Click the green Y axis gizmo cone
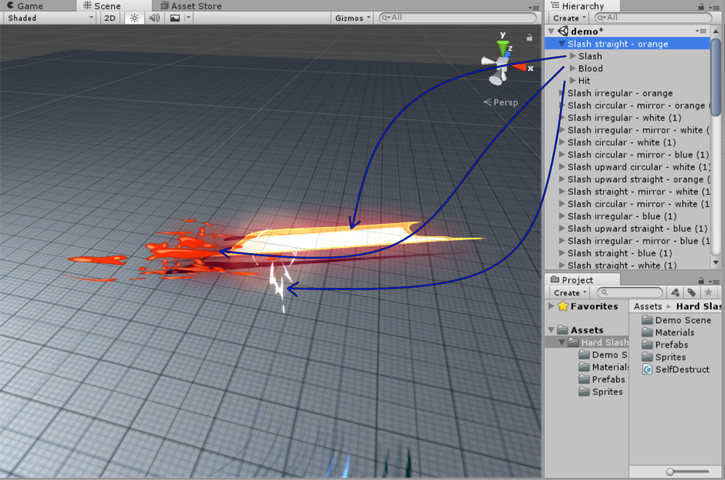The image size is (725, 480). pyautogui.click(x=503, y=48)
